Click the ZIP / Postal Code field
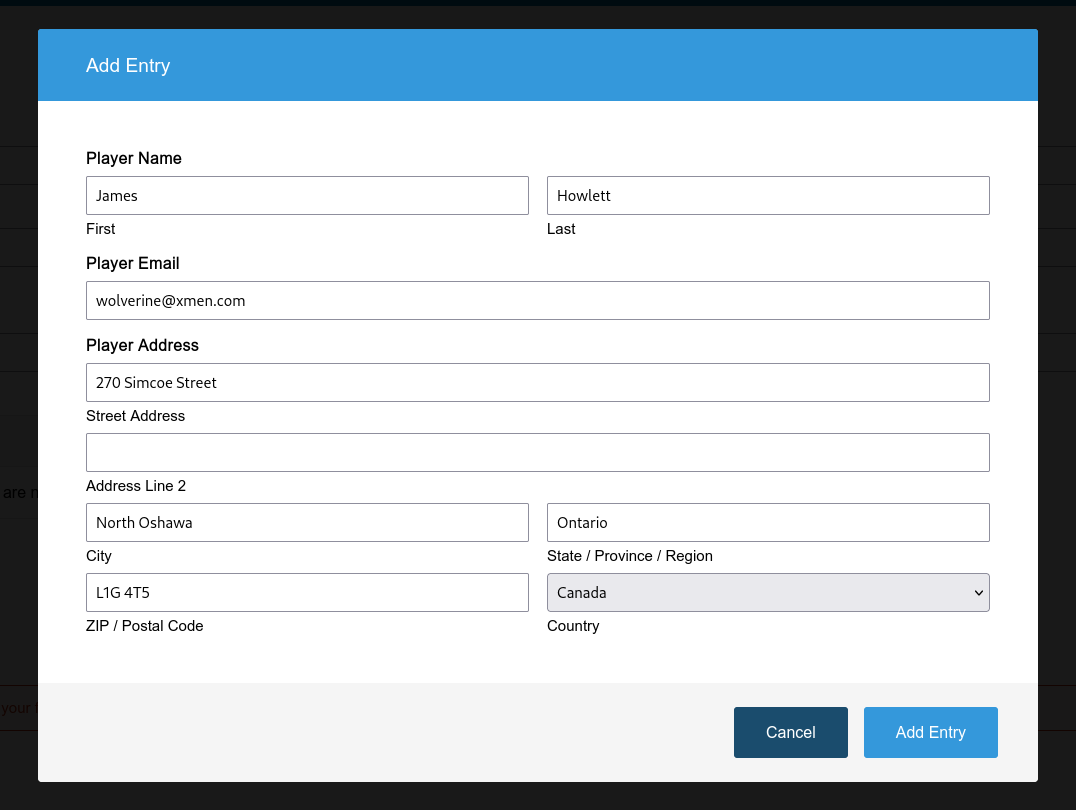The width and height of the screenshot is (1076, 810). [307, 592]
